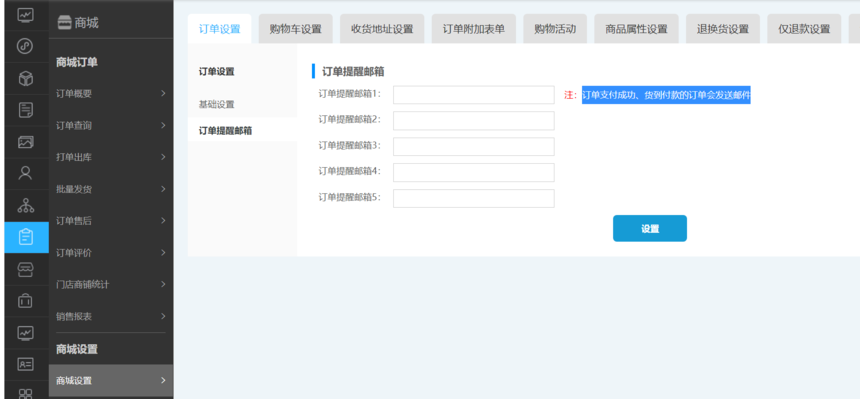Screen dimensions: 860x399
Task: Click the 商城设置 section heading text
Action: point(77,349)
